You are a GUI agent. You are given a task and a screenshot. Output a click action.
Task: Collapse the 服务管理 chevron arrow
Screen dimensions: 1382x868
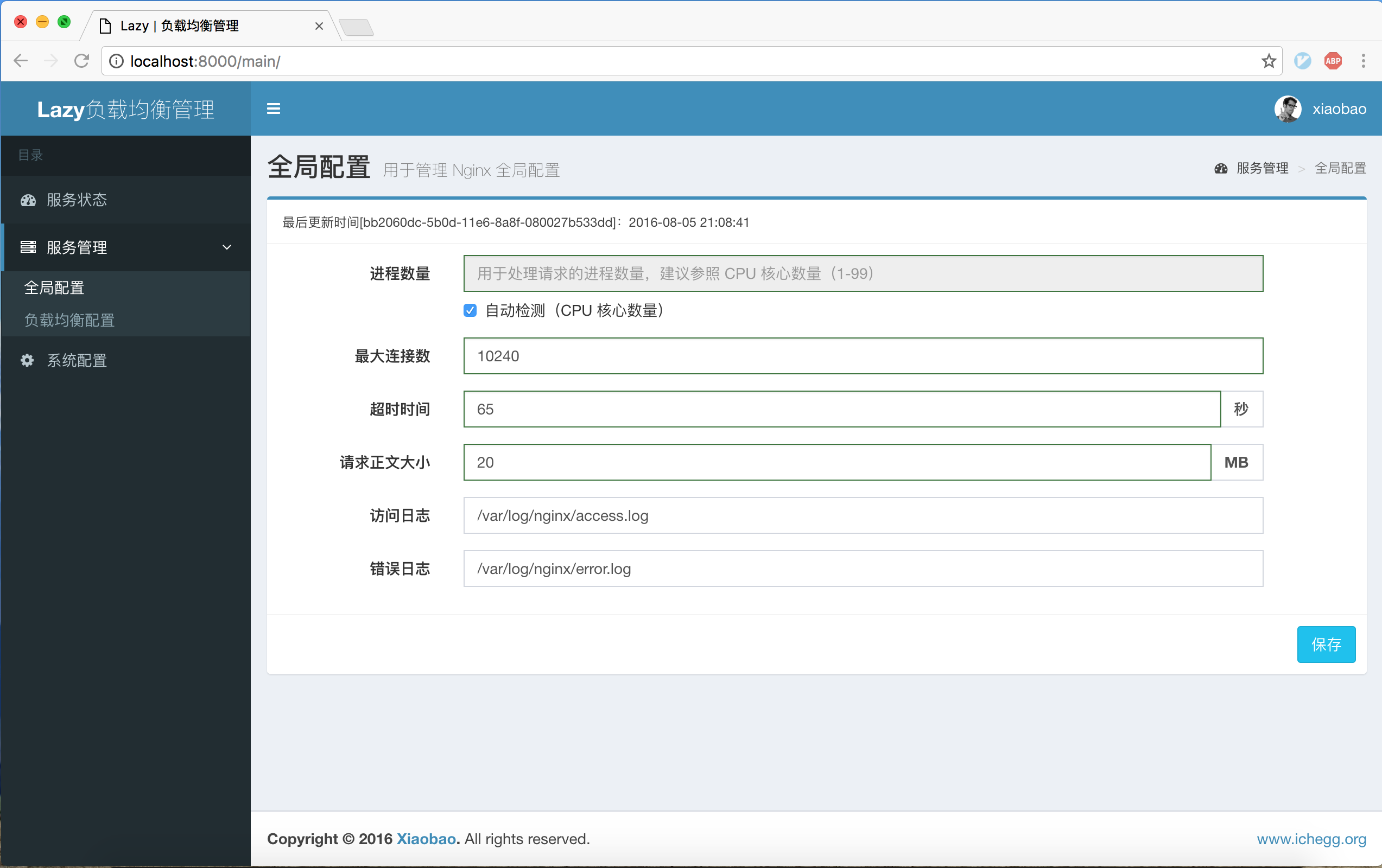(227, 247)
